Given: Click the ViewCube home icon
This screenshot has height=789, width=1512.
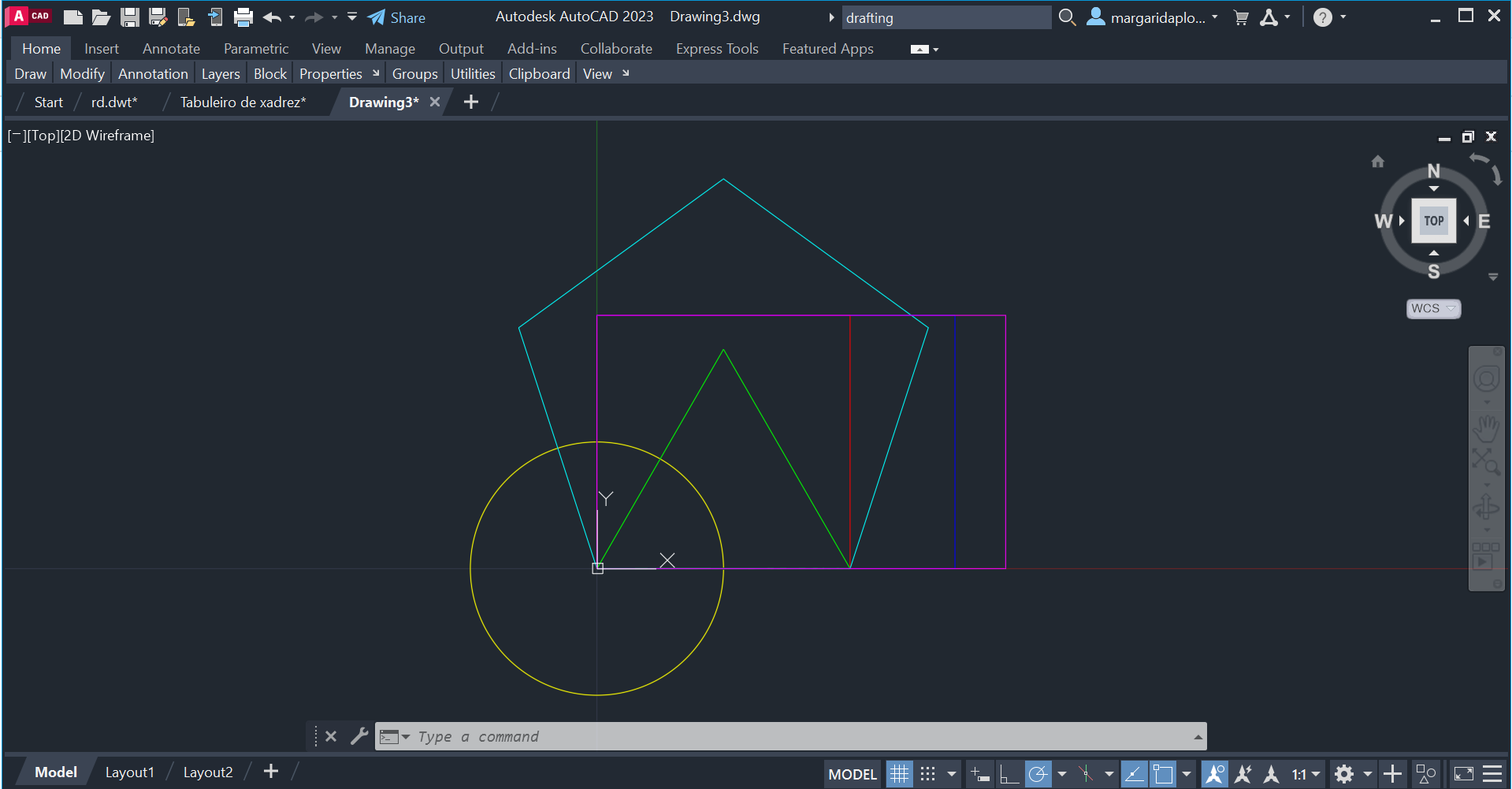Looking at the screenshot, I should coord(1377,162).
